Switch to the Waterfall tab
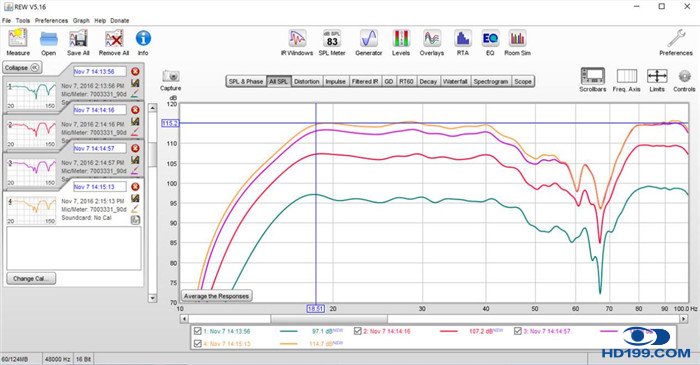 coord(455,81)
